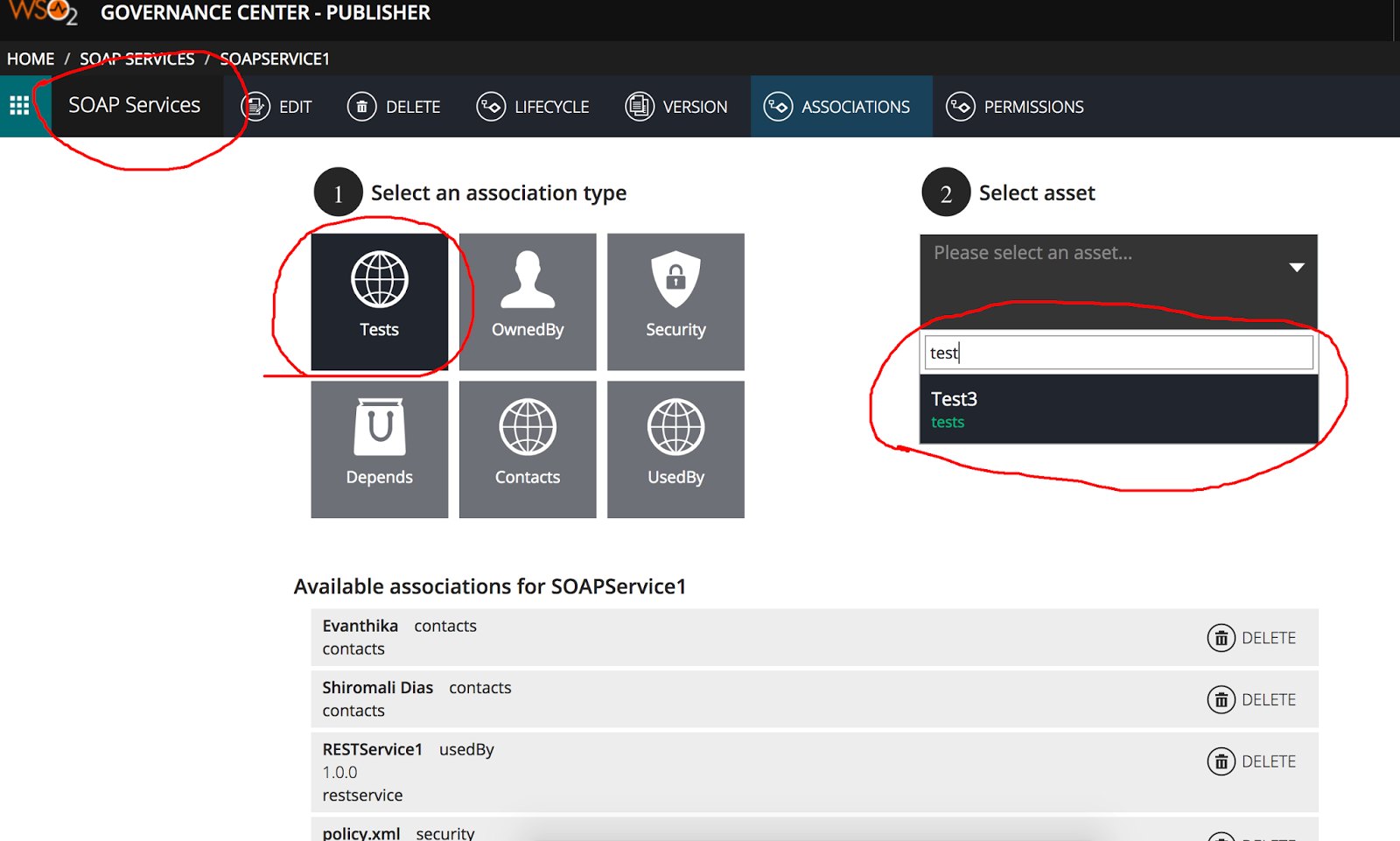The image size is (1400, 841).
Task: Click the Shiromali Dias association name
Action: 377,688
